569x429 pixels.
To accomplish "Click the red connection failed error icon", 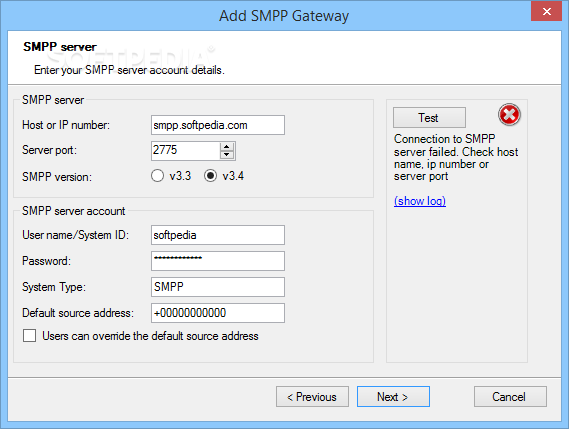I will (x=509, y=115).
